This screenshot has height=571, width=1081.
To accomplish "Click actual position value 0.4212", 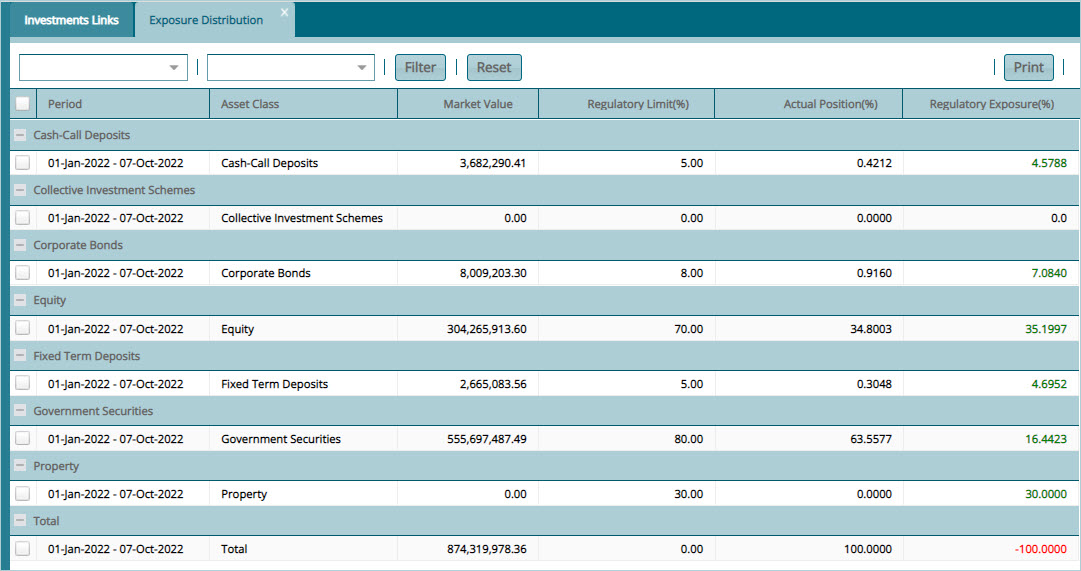I will click(874, 163).
